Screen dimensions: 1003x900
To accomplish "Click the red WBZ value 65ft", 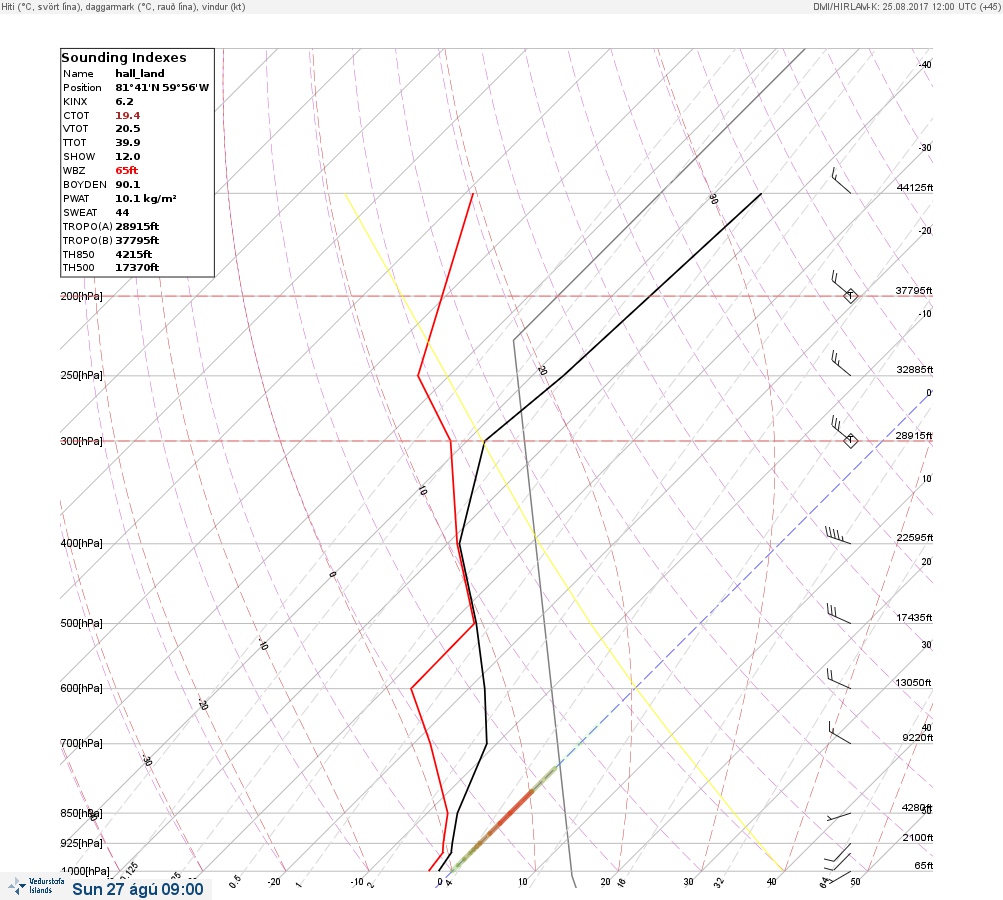I will 126,171.
